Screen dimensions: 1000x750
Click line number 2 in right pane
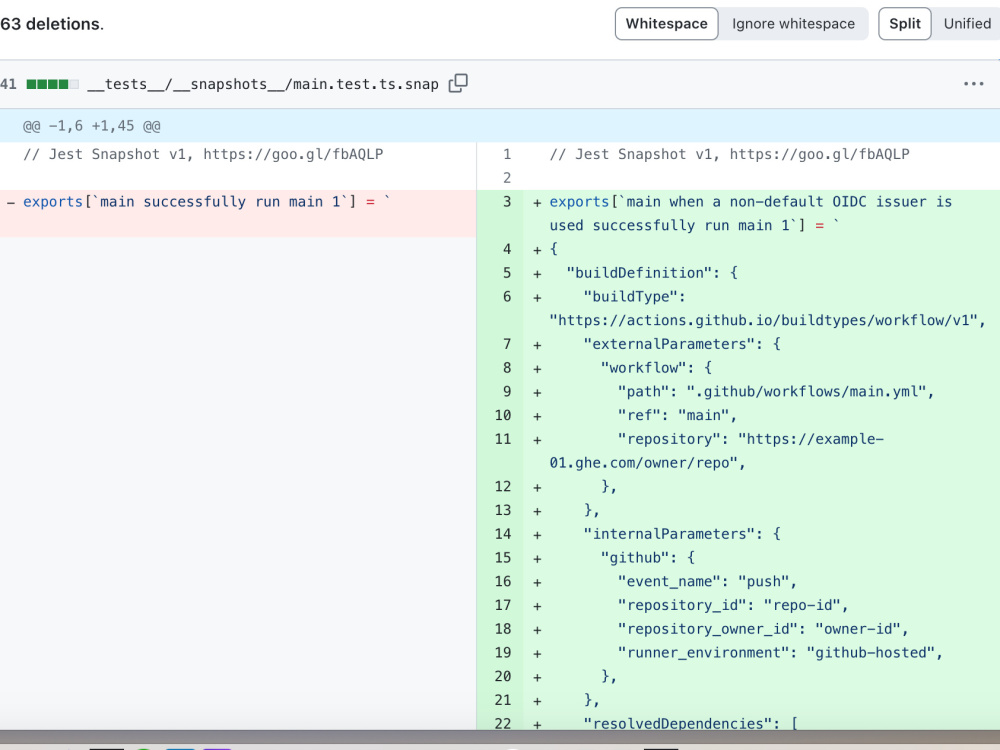[x=506, y=178]
